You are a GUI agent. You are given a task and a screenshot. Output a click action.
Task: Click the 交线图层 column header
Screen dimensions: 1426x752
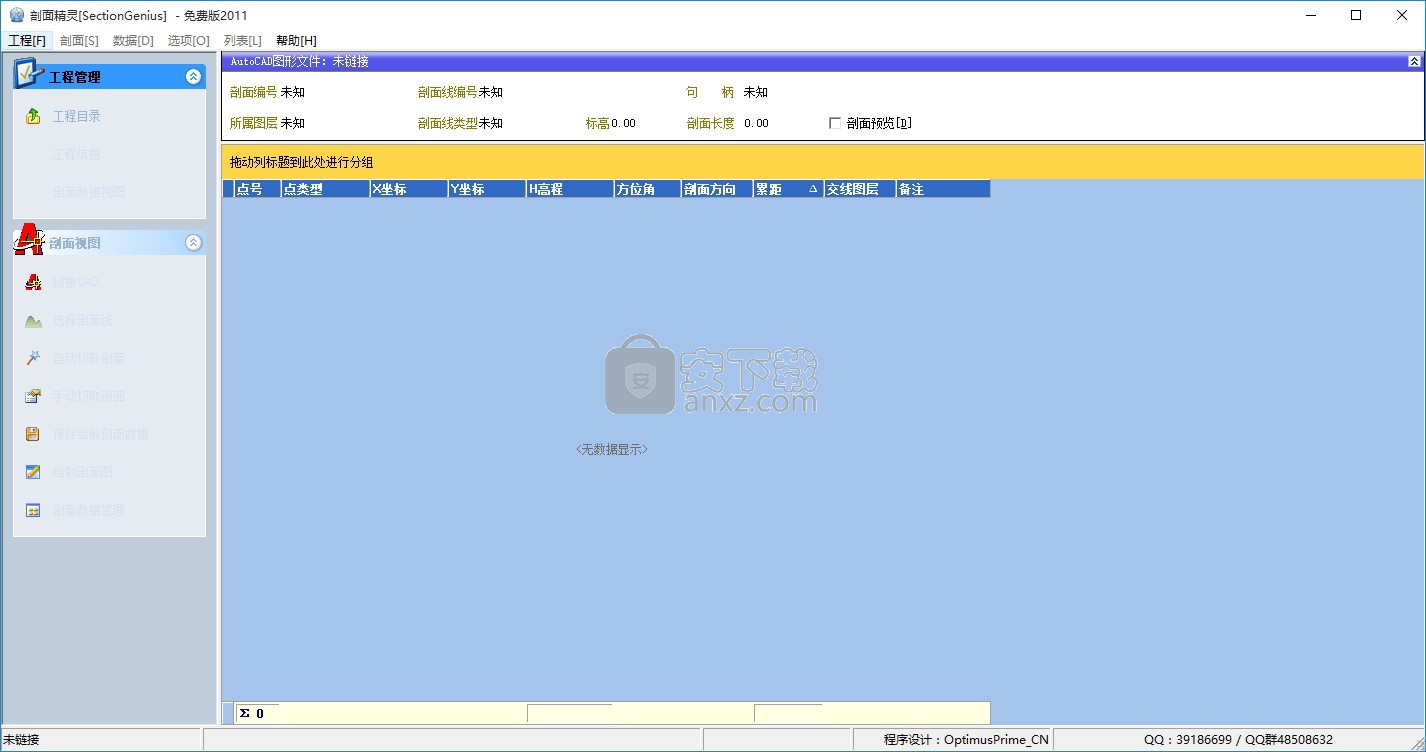[x=859, y=189]
